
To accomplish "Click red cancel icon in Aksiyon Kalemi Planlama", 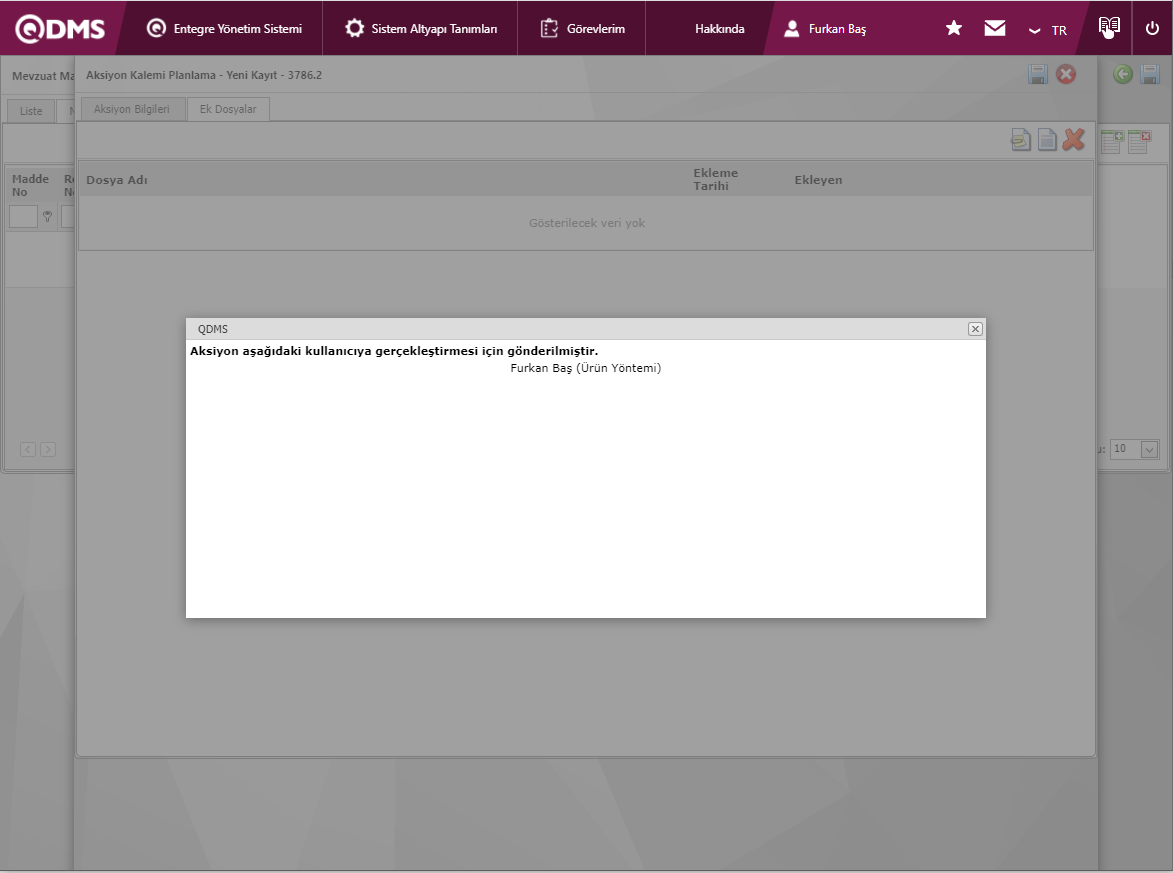I will (x=1066, y=74).
